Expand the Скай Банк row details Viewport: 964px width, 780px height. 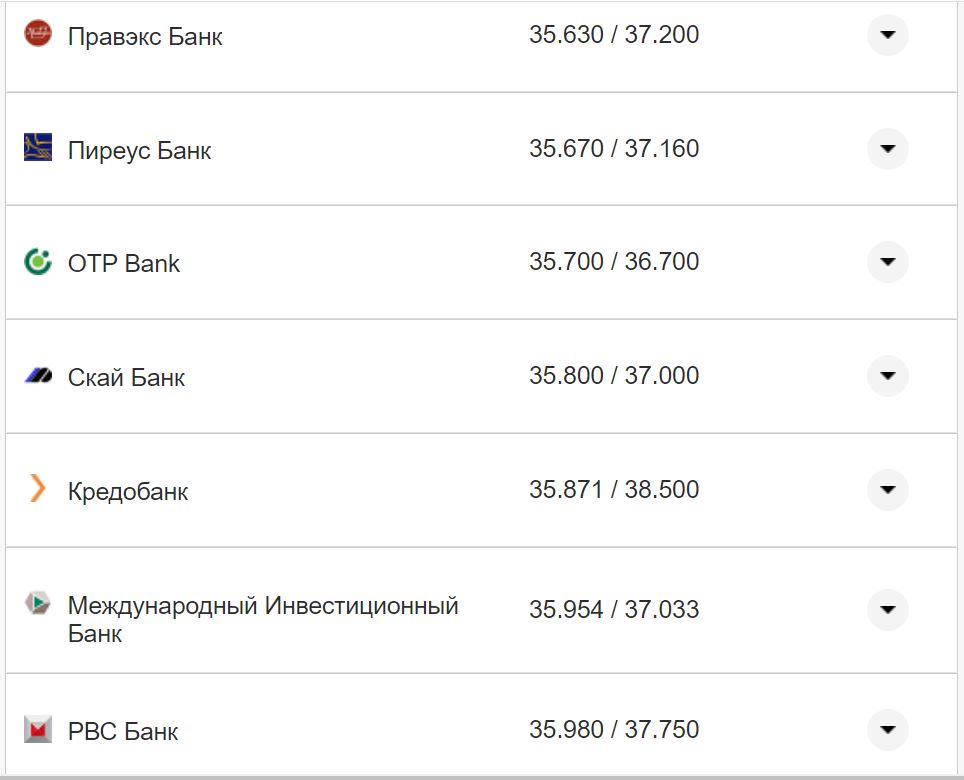[888, 377]
